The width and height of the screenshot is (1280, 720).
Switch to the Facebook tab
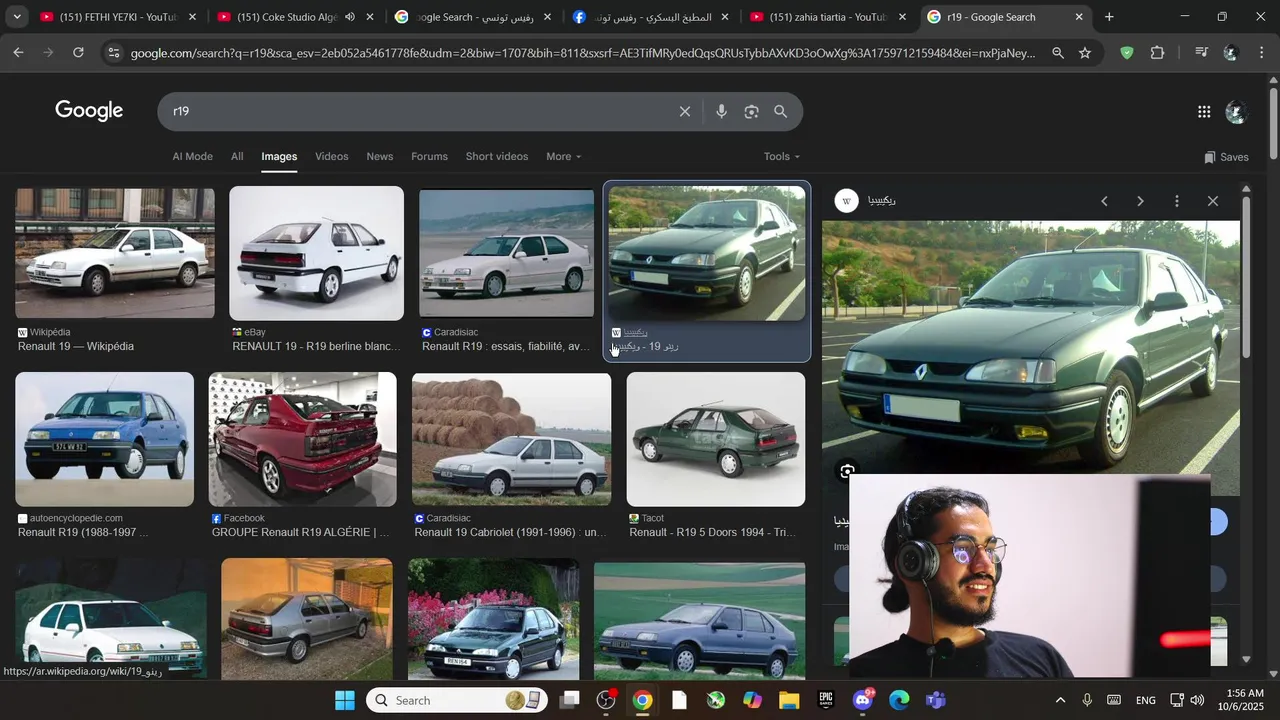click(652, 17)
